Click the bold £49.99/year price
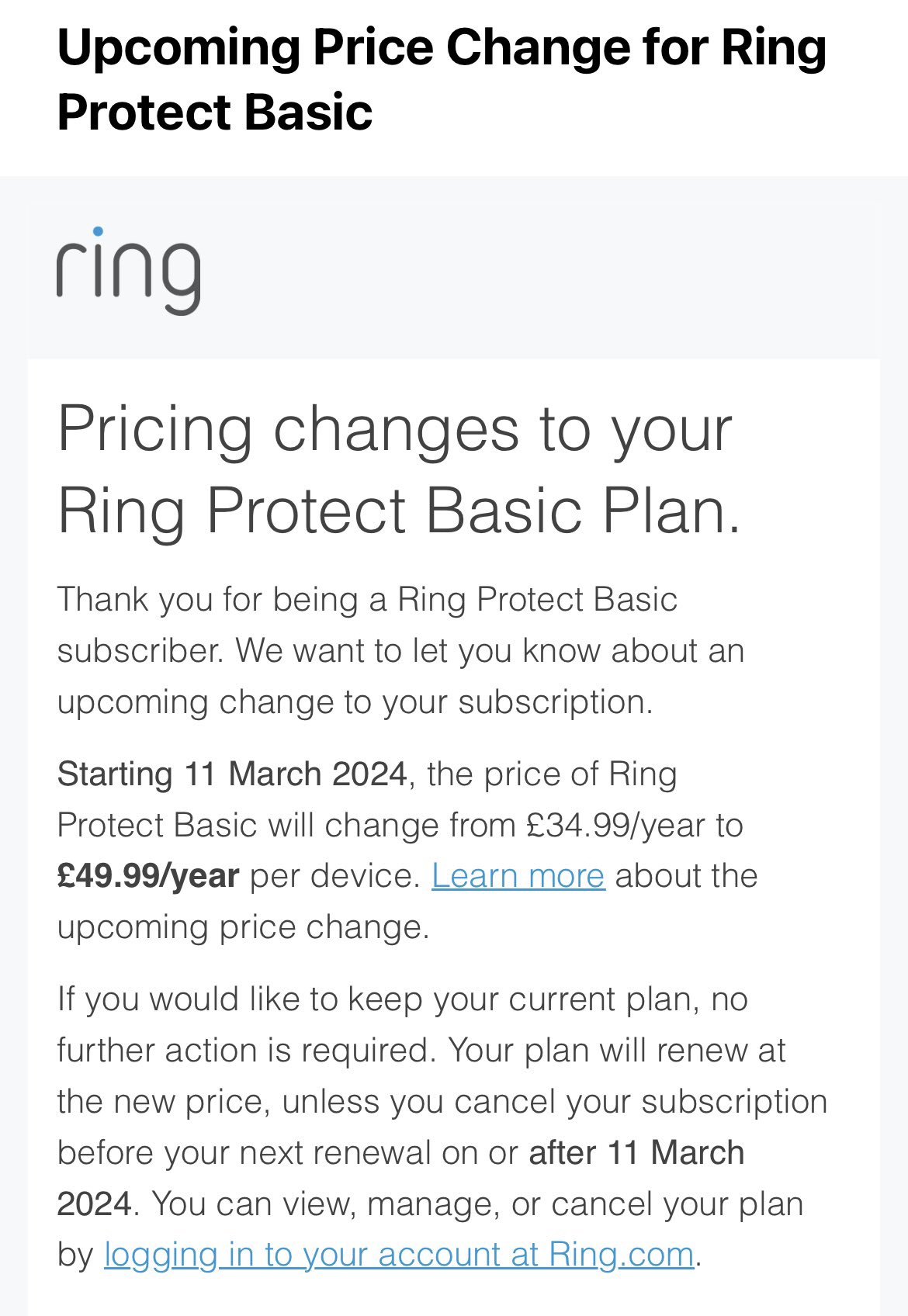 pos(148,875)
